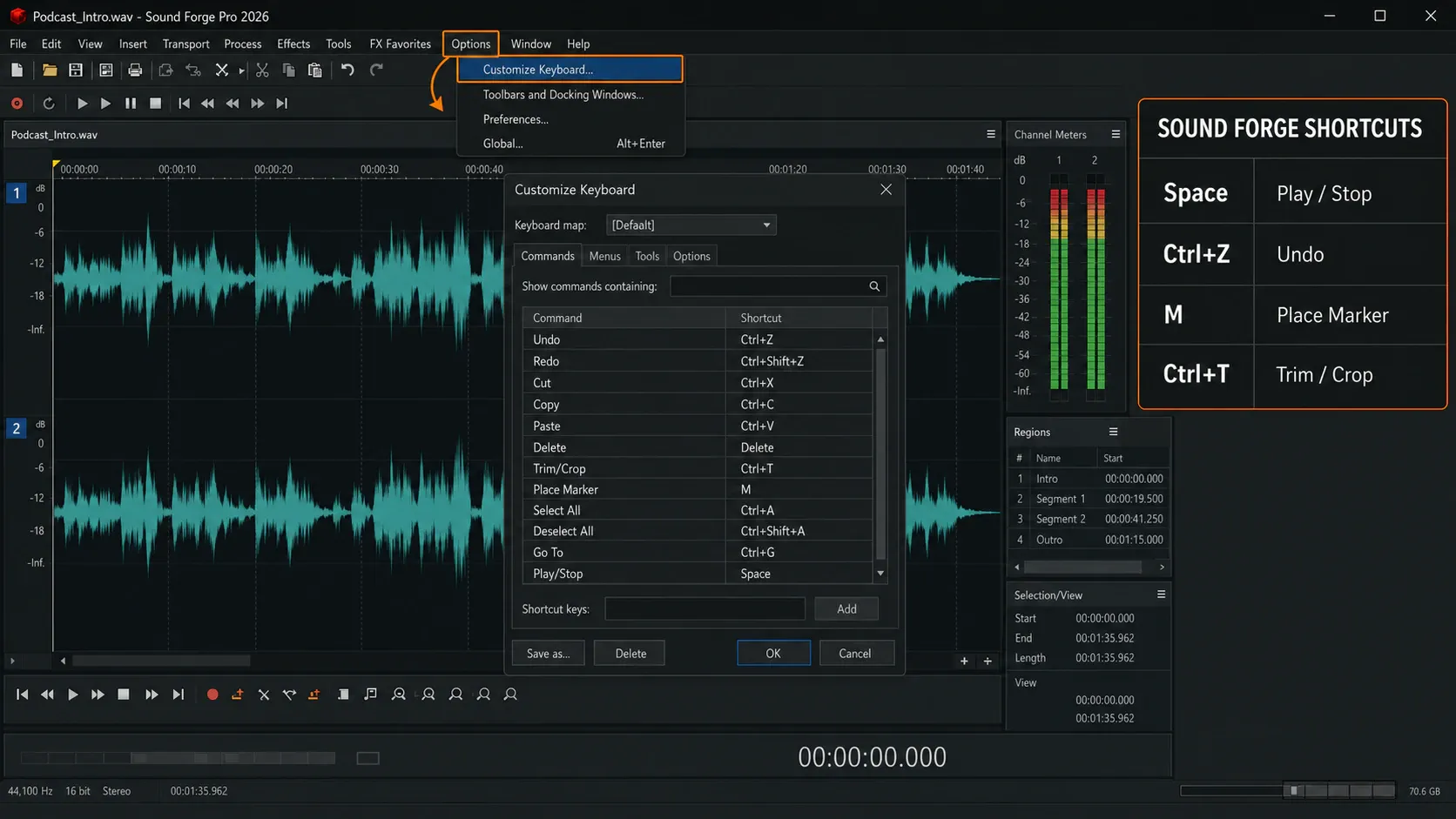Toggle channel 1 button on the waveform
Screen dimensions: 1456x819
17,193
